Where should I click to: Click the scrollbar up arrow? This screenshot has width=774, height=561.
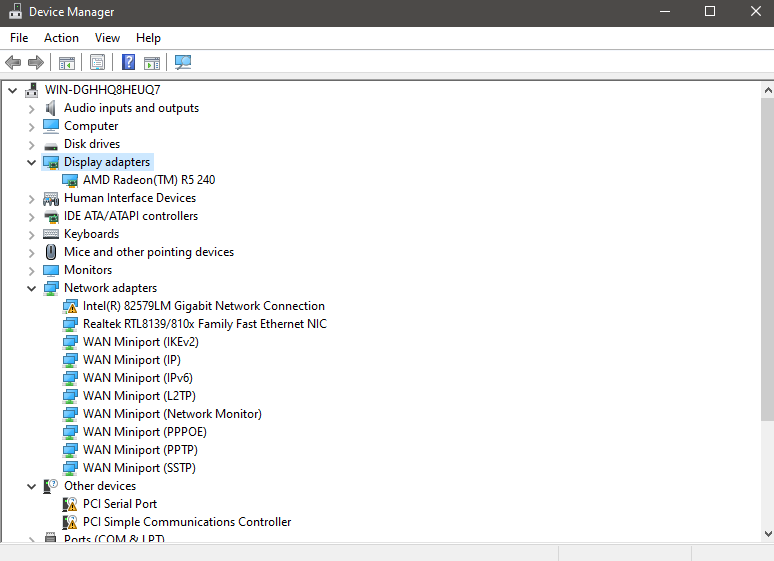pos(768,90)
